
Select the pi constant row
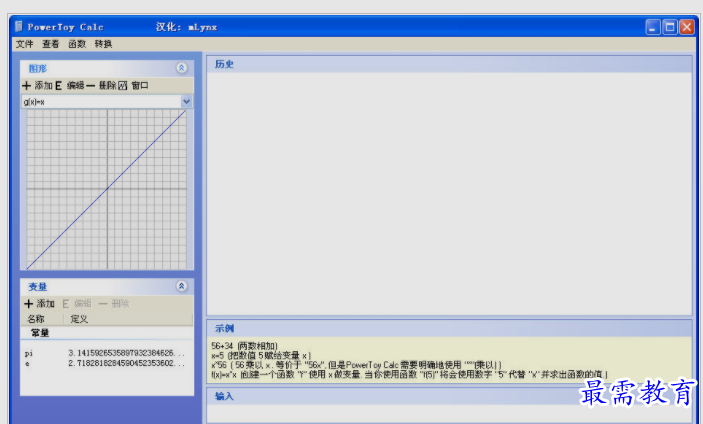tap(107, 353)
